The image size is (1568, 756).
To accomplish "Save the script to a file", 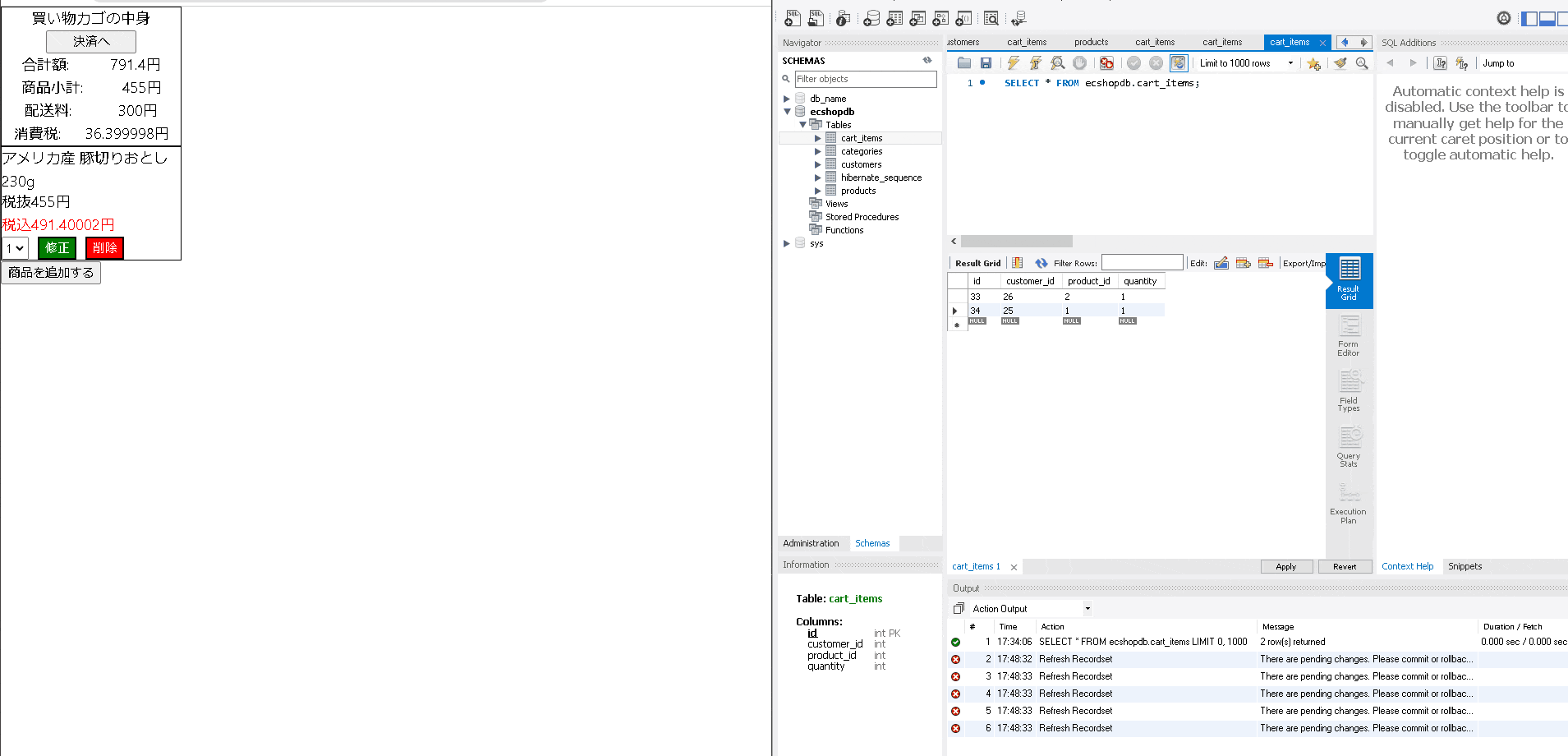I will coord(986,63).
